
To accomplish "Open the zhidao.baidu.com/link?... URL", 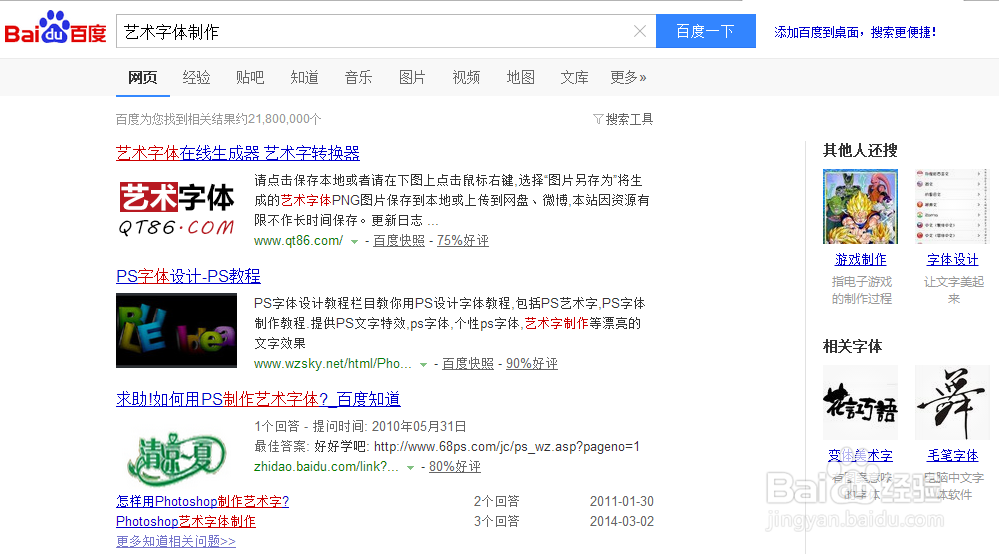I will pos(326,467).
